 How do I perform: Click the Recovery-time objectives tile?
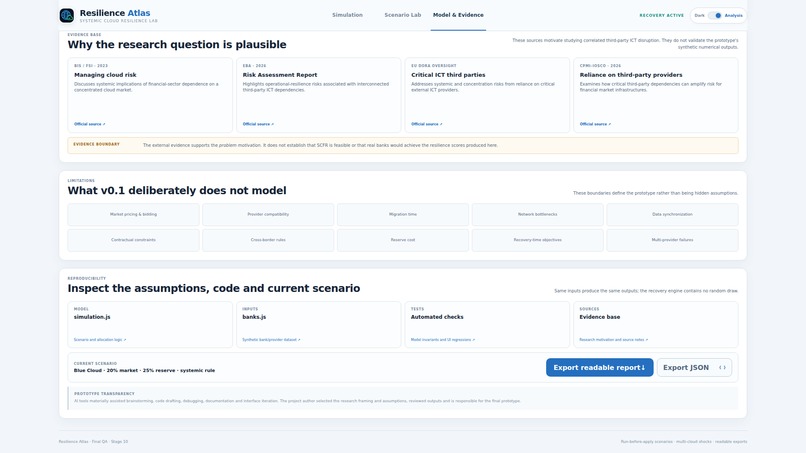click(537, 240)
